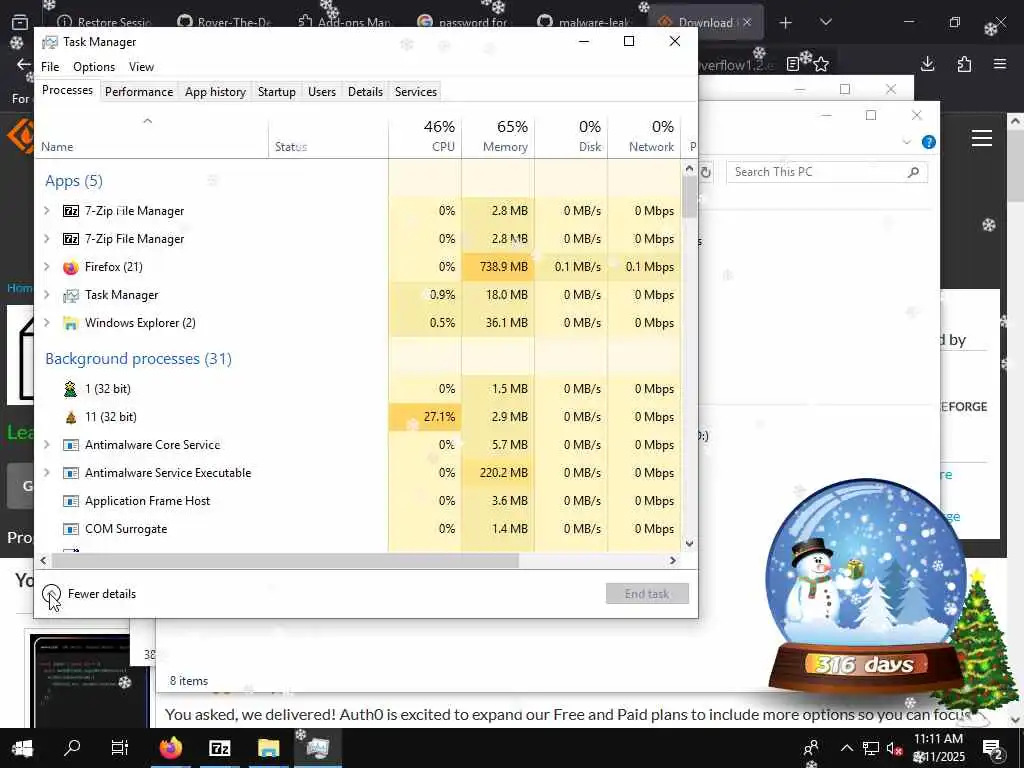Expand Antimalware Core Service row
Screen dimensions: 1024x768
(x=46, y=445)
